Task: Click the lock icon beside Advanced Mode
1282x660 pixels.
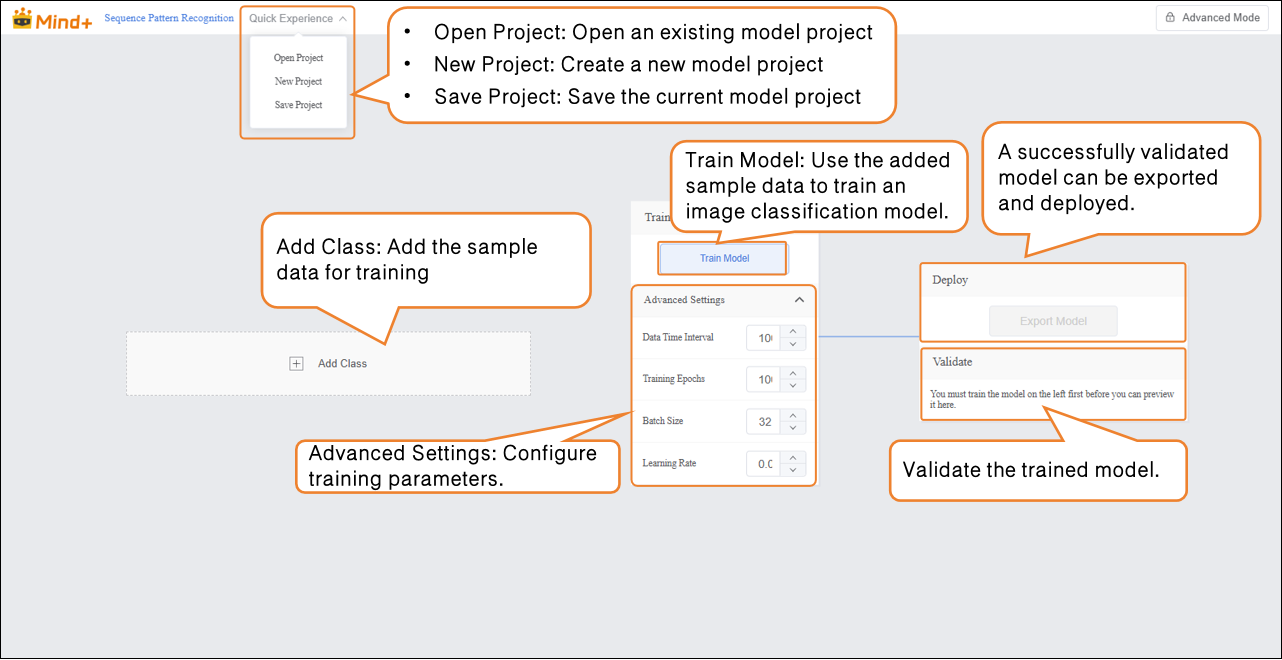Action: pos(1170,18)
